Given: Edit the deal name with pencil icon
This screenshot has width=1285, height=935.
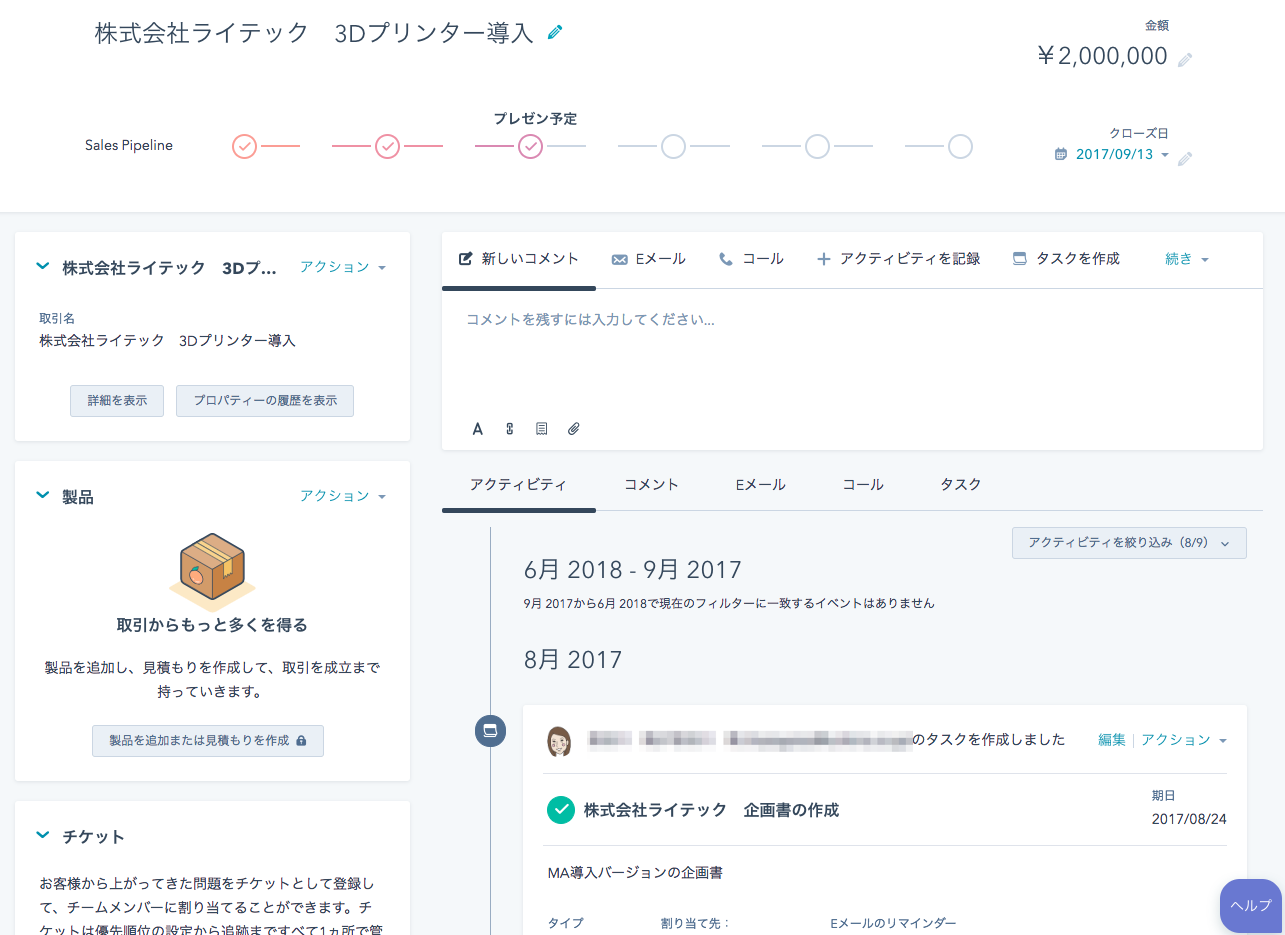Looking at the screenshot, I should click(555, 32).
